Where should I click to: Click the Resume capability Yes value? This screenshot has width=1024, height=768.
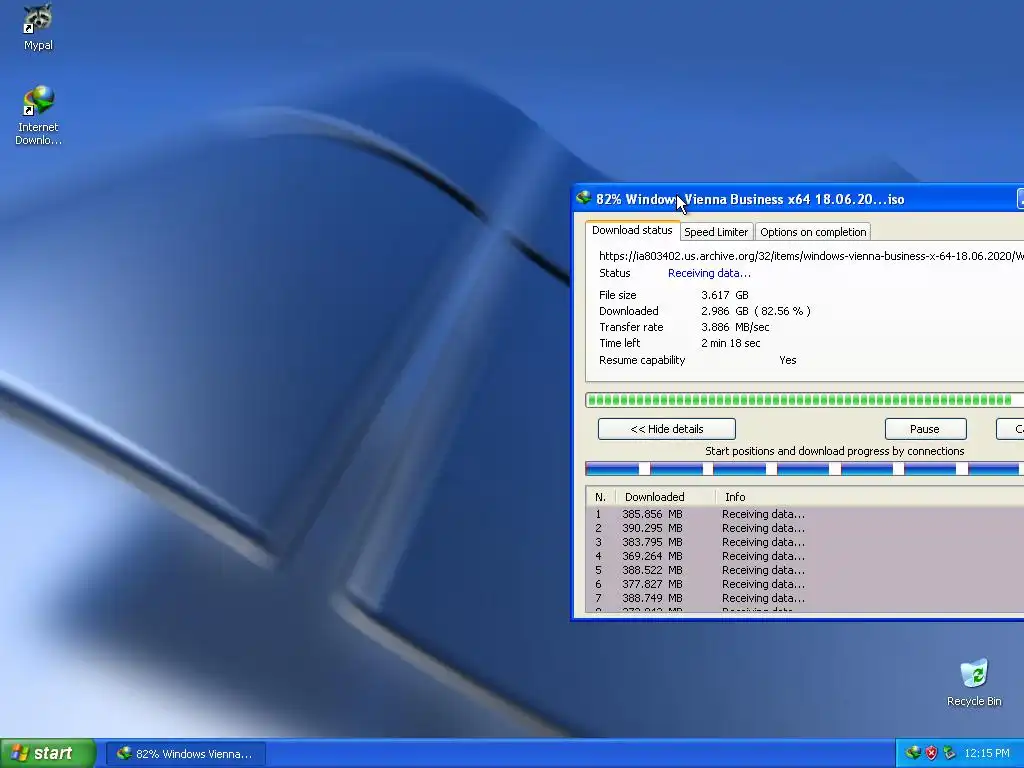coord(788,360)
